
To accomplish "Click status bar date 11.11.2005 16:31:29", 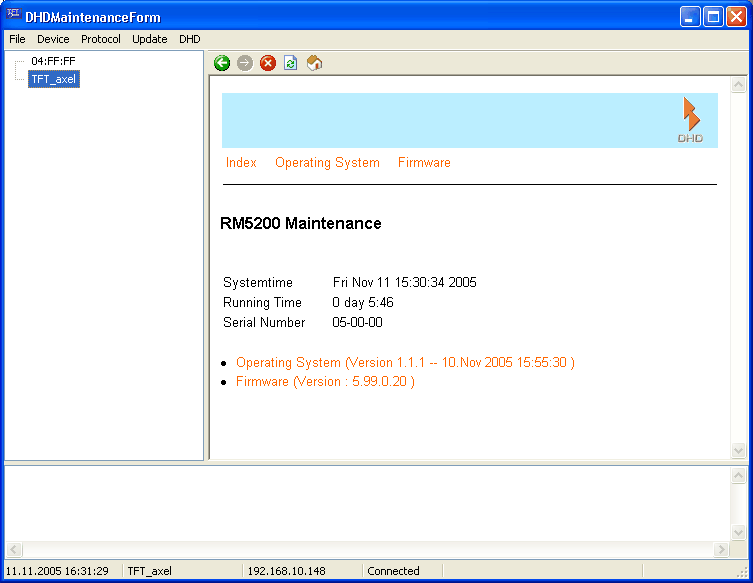I will tap(57, 571).
